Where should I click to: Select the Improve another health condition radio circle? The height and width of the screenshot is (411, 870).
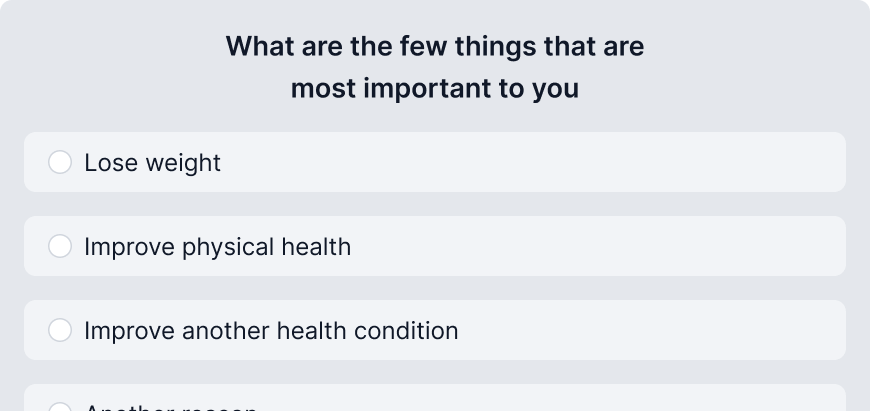click(x=60, y=330)
